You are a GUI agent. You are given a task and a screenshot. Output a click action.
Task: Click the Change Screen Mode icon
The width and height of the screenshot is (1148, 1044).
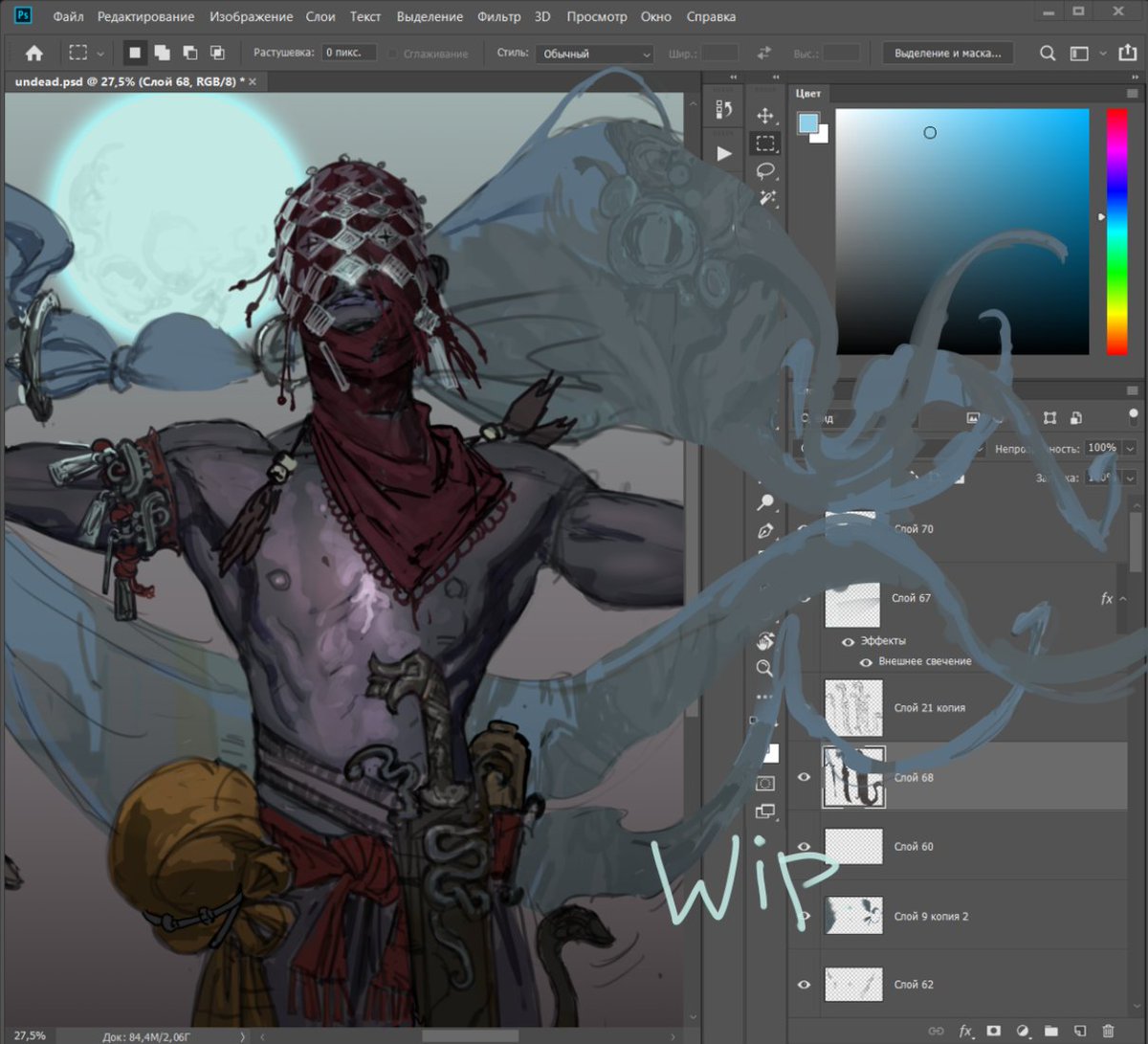pos(765,811)
